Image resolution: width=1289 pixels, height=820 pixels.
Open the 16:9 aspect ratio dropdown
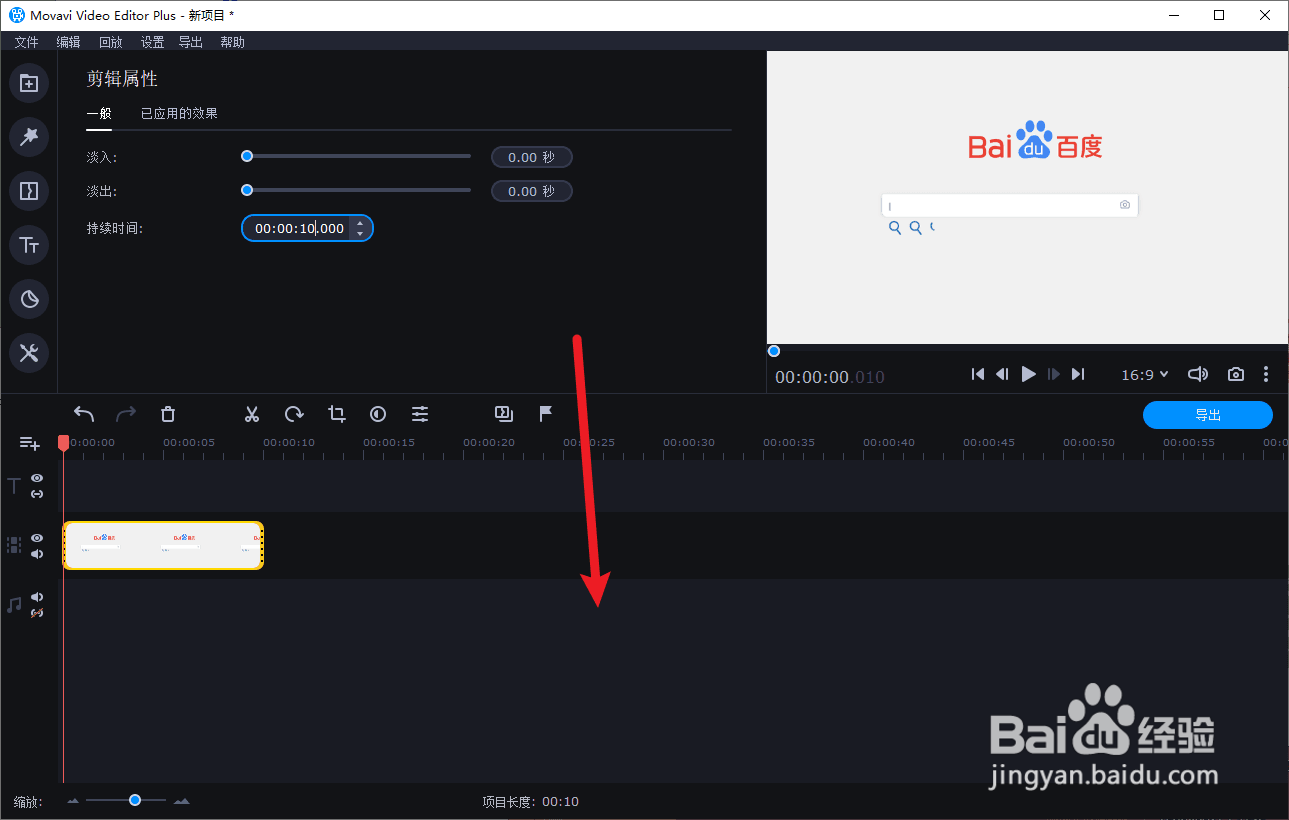pos(1145,374)
